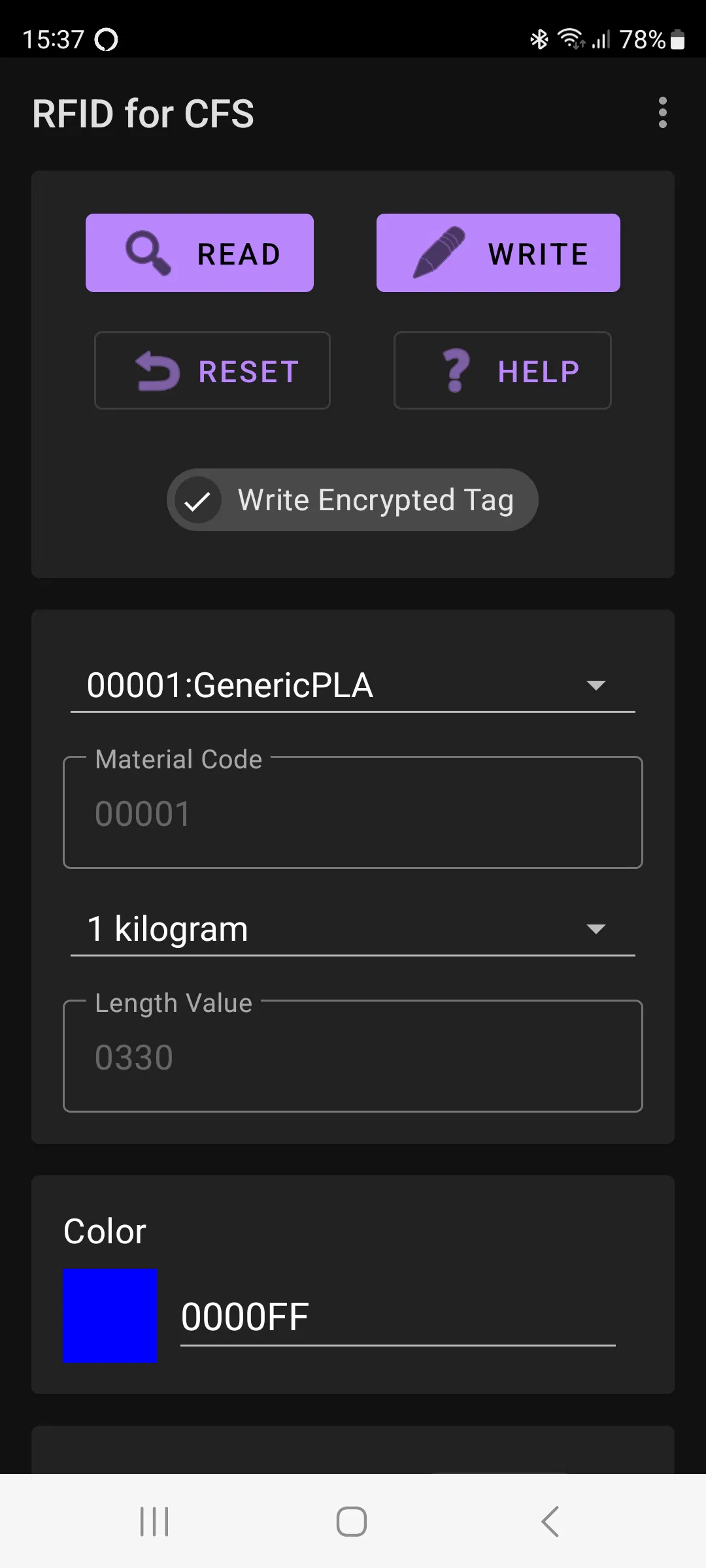The height and width of the screenshot is (1568, 706).
Task: Tap the blue color swatch
Action: (110, 1316)
